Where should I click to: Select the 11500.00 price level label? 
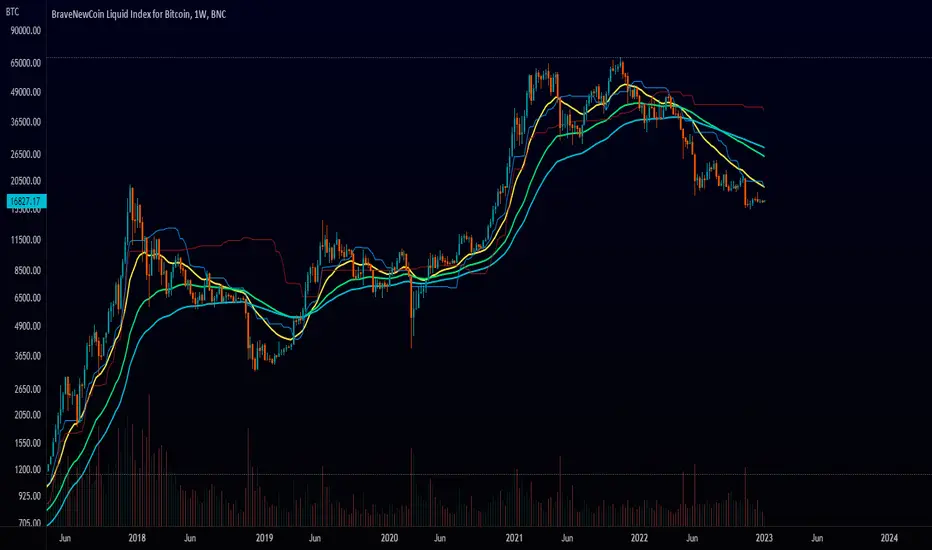tap(26, 240)
